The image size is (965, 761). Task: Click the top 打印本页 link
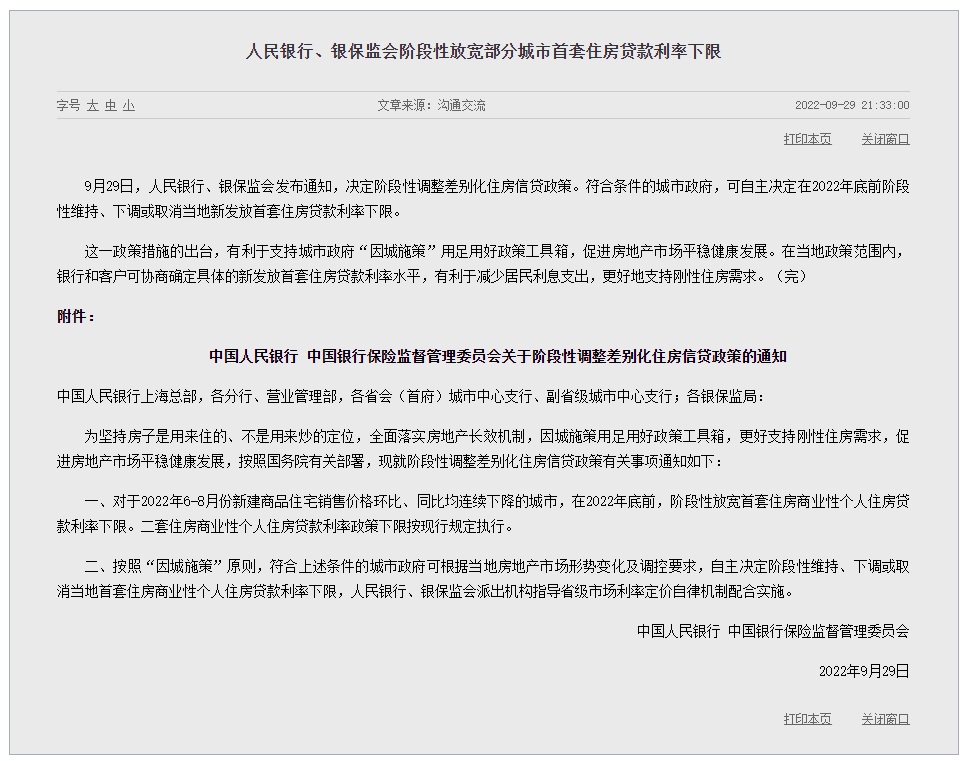[807, 139]
